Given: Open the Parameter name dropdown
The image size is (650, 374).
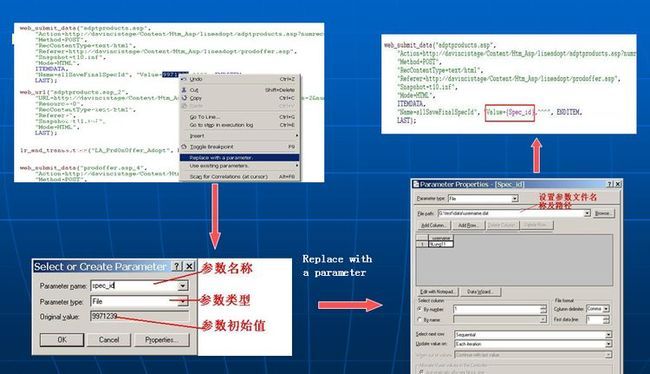Looking at the screenshot, I should 182,286.
